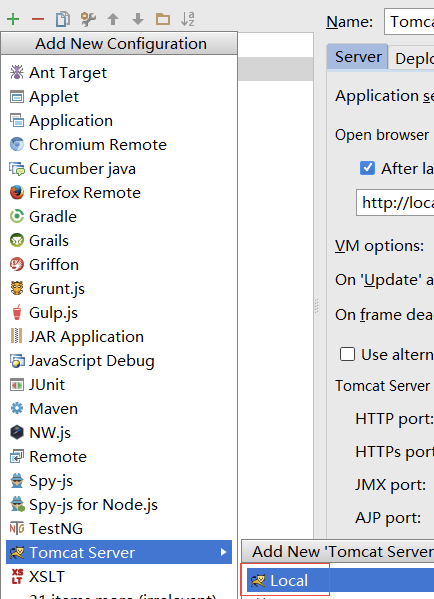Viewport: 434px width, 599px height.
Task: Select the JAR Application icon
Action: (16, 336)
